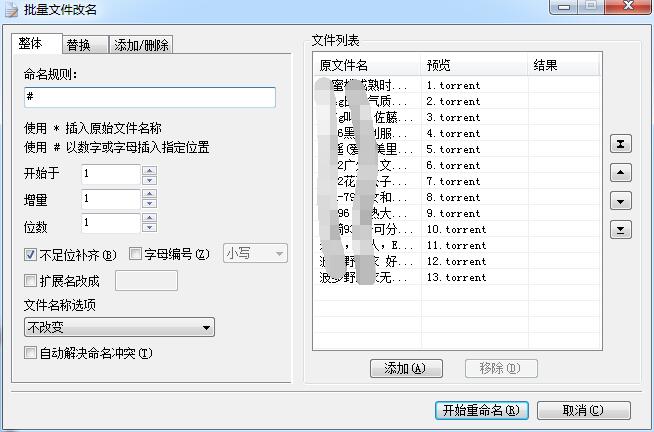The image size is (654, 432).
Task: Switch to the 添加/删除 tab
Action: tap(141, 45)
